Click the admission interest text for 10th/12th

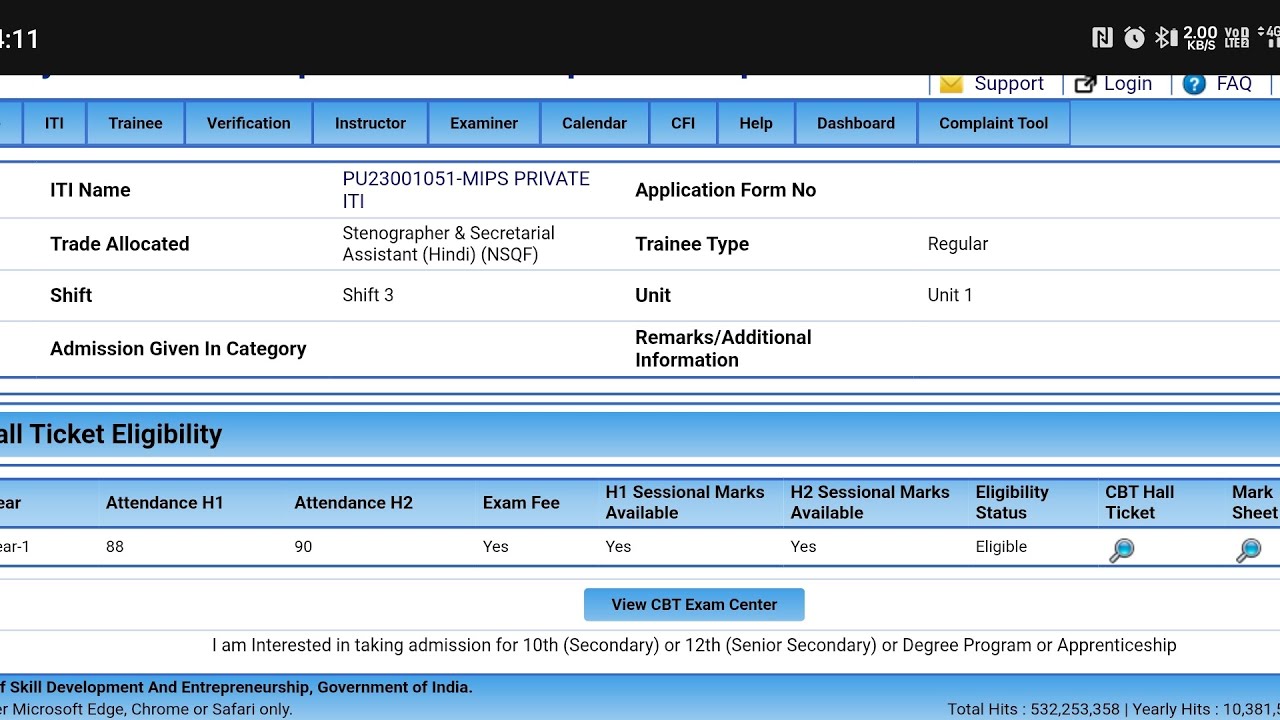pos(694,645)
